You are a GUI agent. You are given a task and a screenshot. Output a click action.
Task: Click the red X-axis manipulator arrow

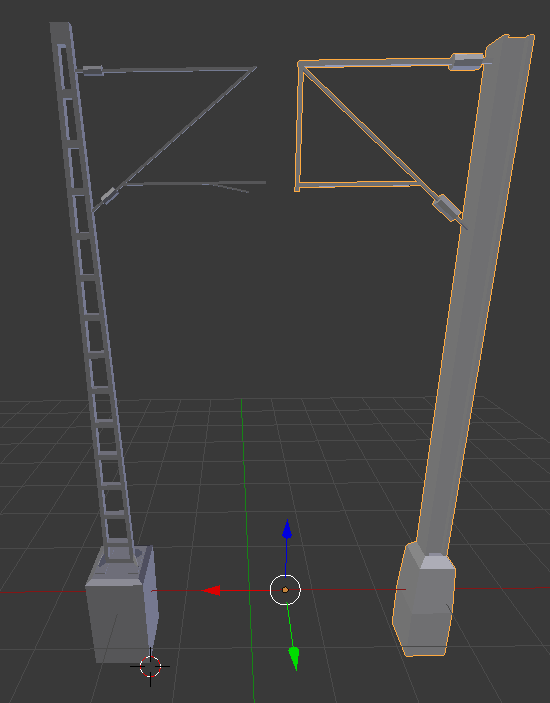pyautogui.click(x=211, y=590)
